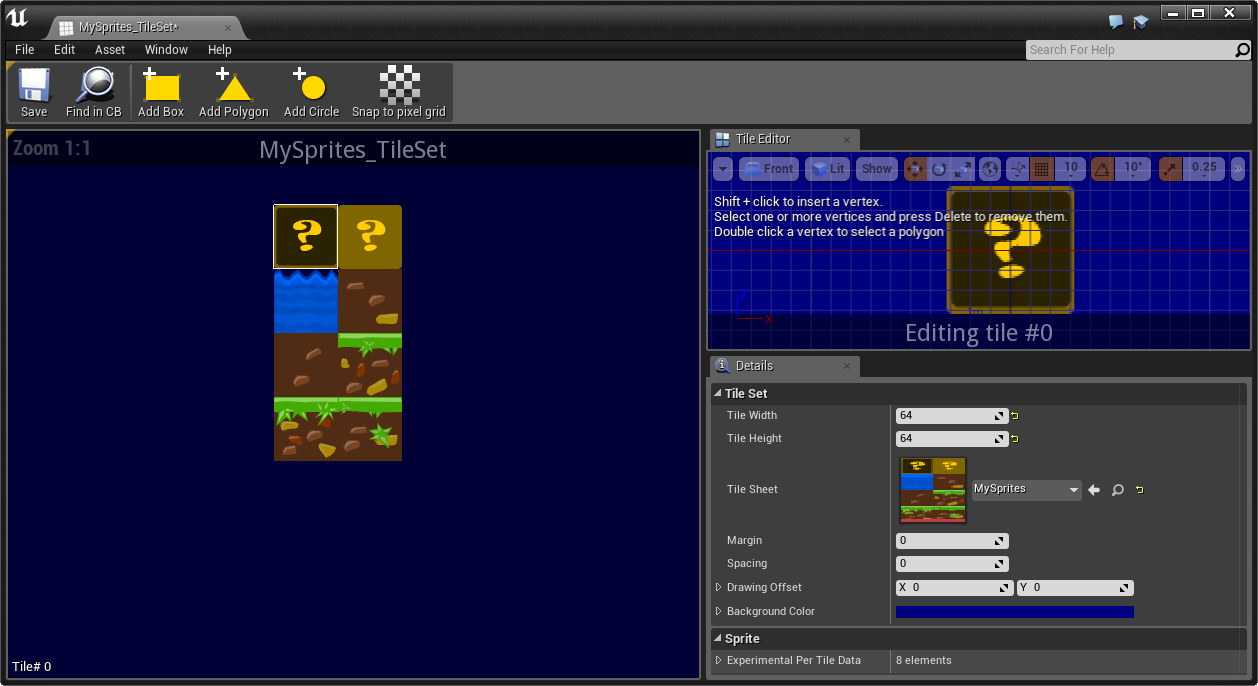Open the Edit menu
This screenshot has width=1258, height=686.
tap(65, 49)
